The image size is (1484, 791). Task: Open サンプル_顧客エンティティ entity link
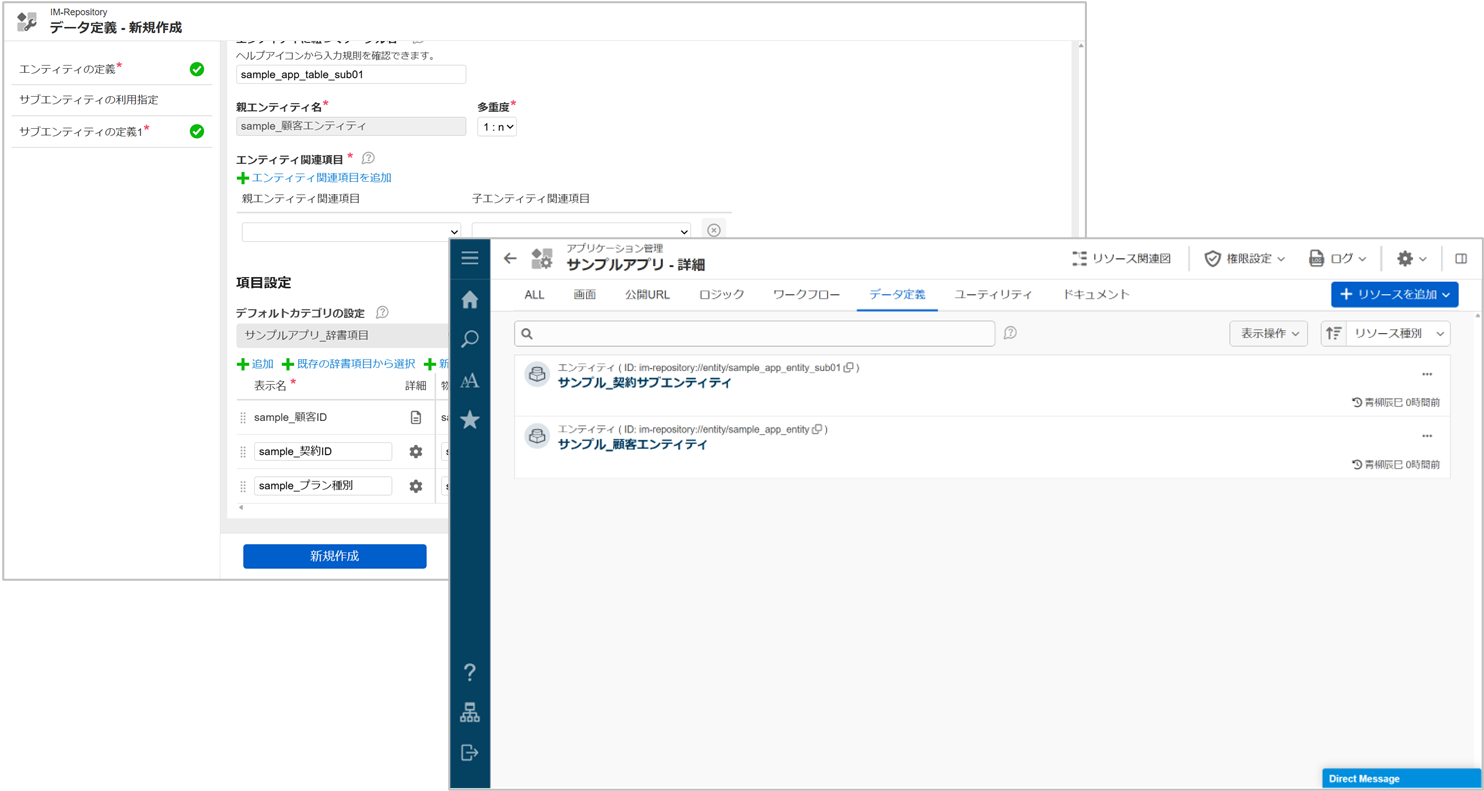click(632, 445)
